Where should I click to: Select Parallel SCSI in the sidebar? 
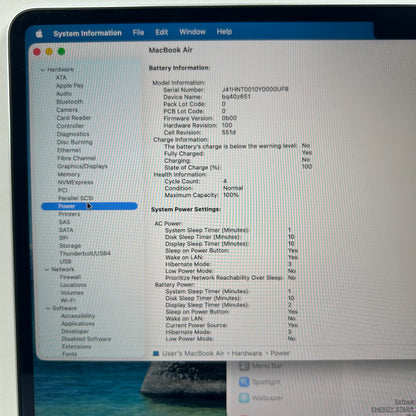point(76,198)
